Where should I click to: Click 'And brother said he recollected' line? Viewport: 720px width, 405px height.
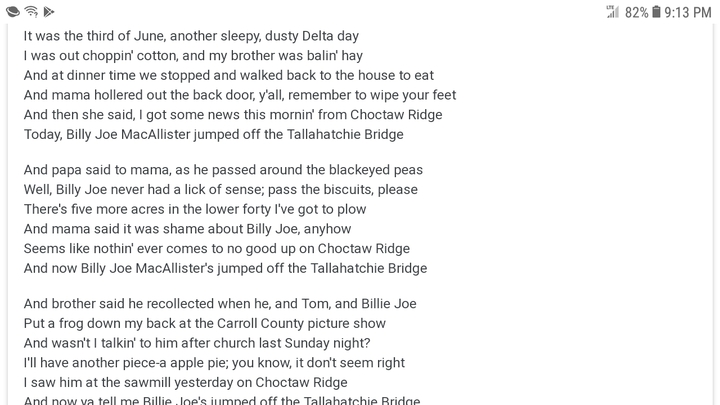click(x=220, y=304)
